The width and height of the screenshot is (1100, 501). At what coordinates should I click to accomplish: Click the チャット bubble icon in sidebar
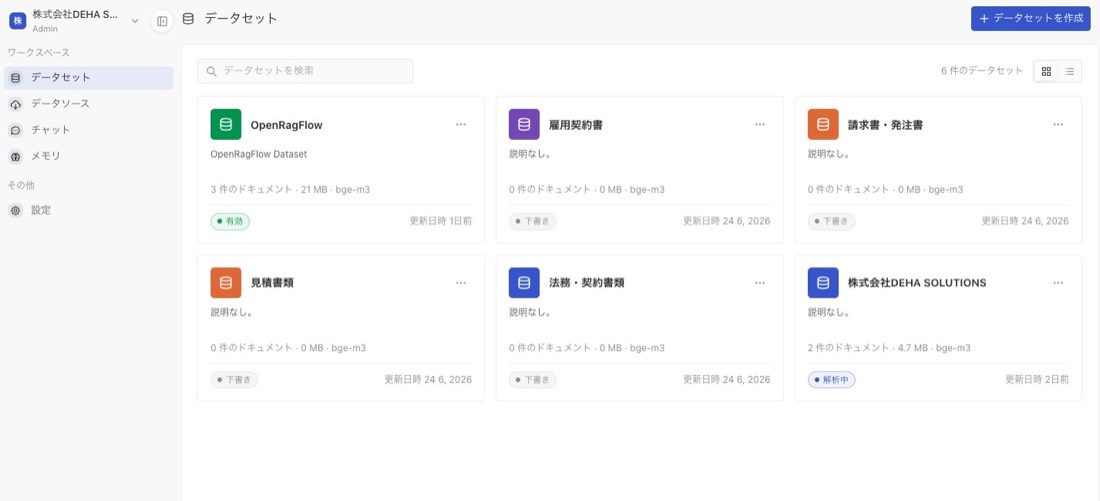[x=15, y=131]
